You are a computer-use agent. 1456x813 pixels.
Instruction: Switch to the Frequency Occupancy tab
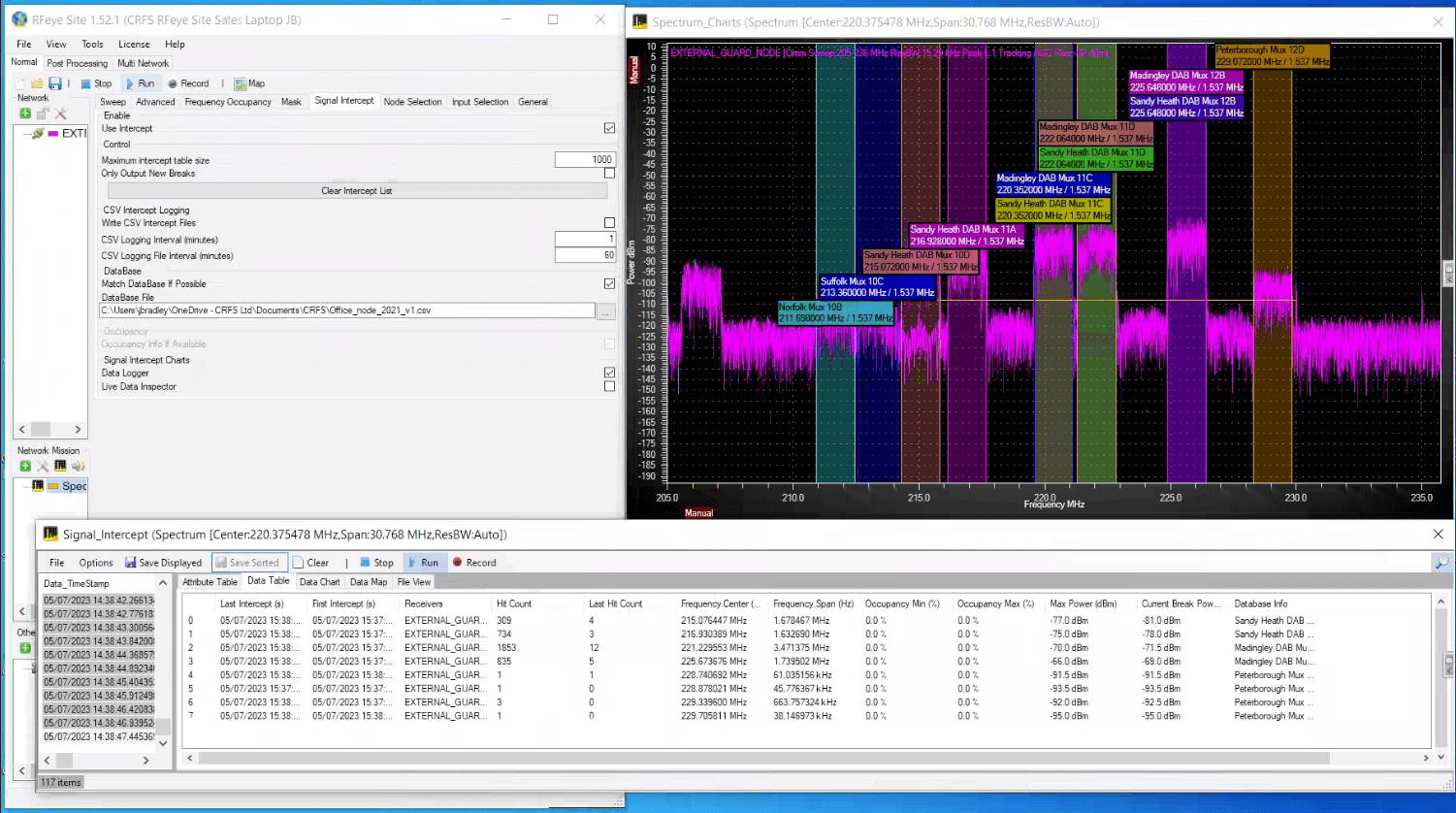pos(228,102)
